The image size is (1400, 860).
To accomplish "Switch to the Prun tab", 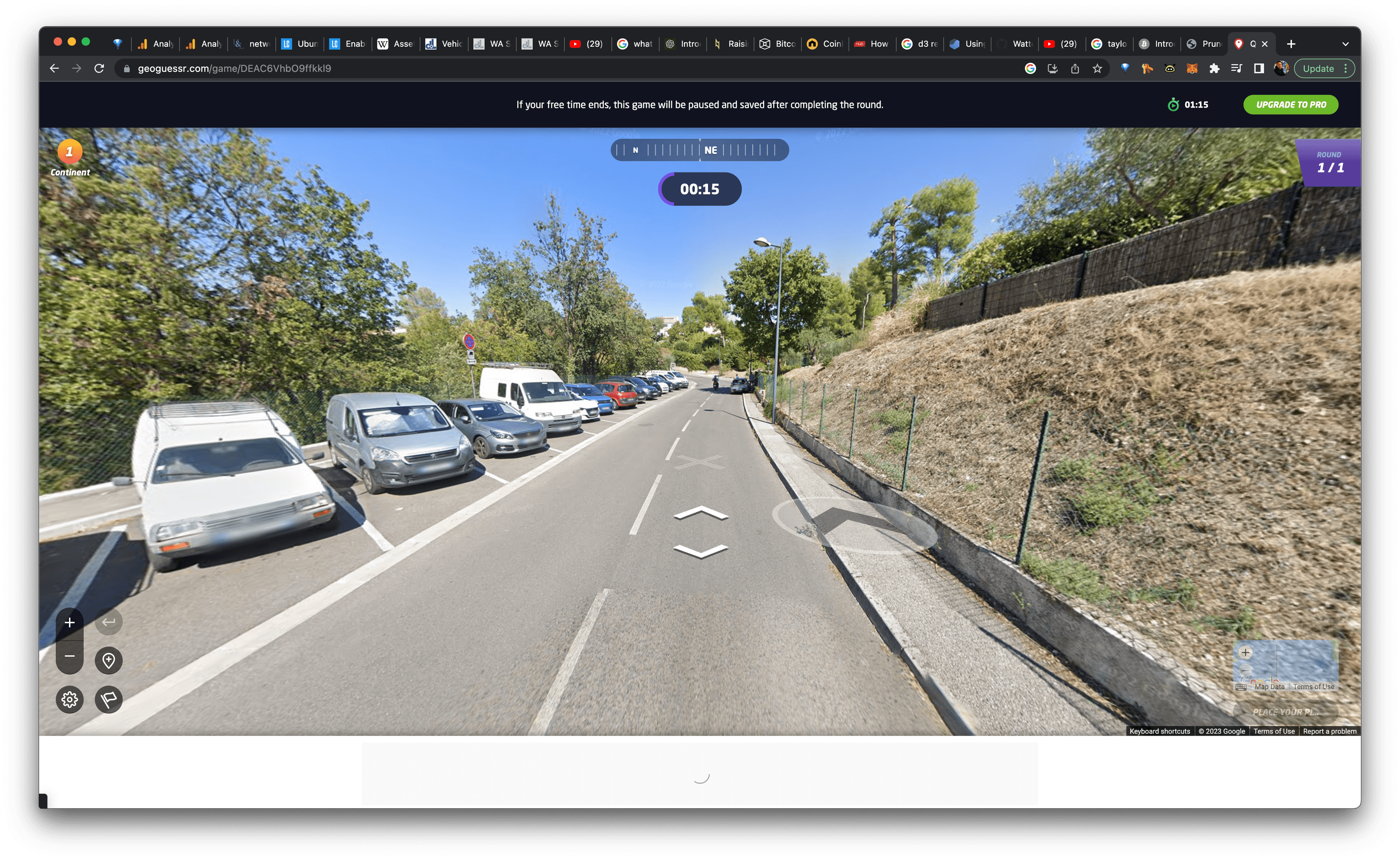I will point(1205,44).
